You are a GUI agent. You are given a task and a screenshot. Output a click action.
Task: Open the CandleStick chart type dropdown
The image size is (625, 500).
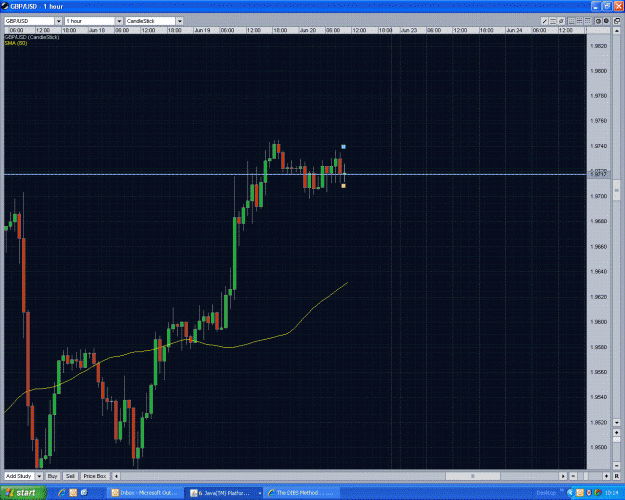pyautogui.click(x=180, y=21)
